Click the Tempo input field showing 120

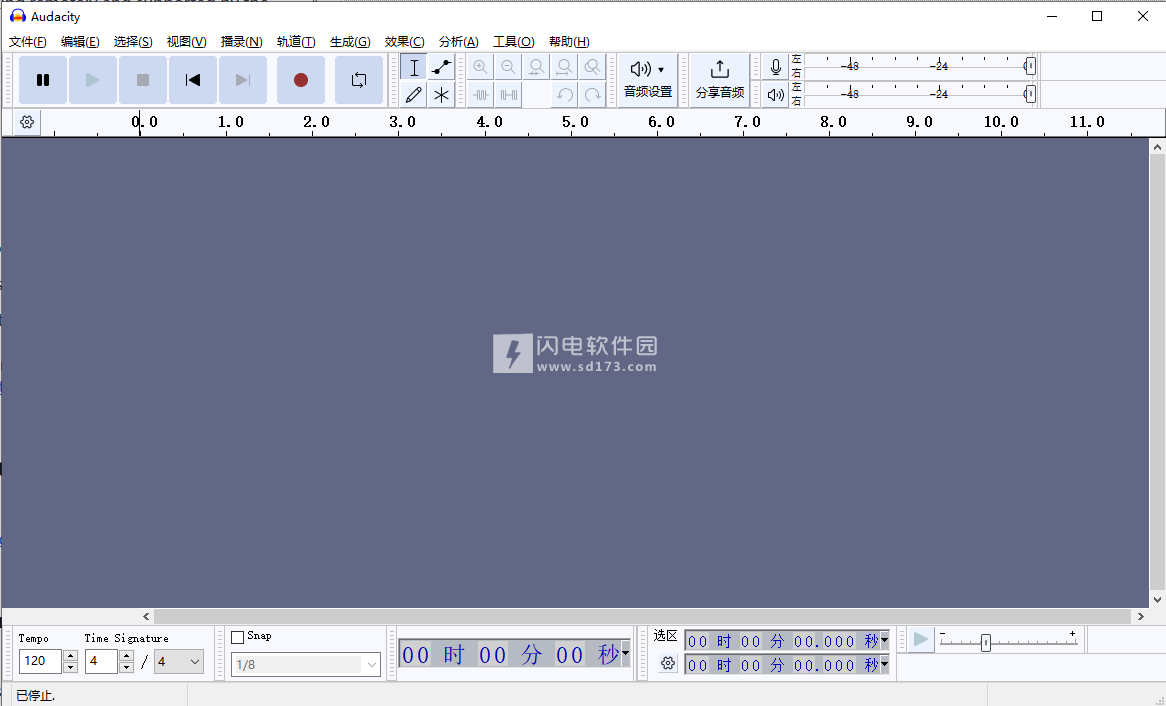[x=40, y=661]
